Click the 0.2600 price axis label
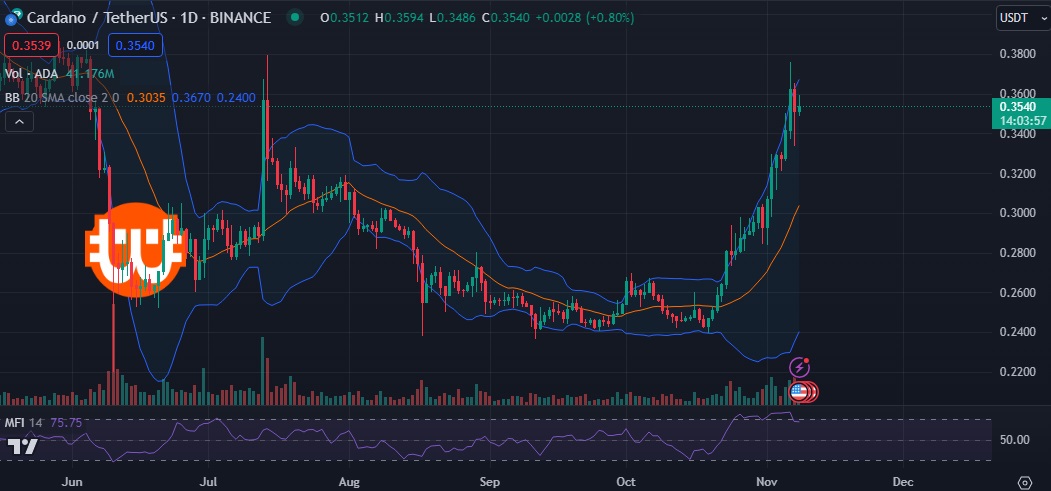 1015,293
